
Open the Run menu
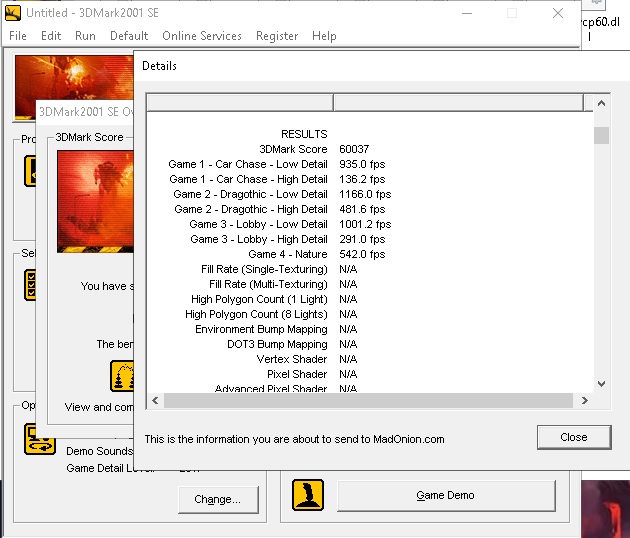click(85, 36)
